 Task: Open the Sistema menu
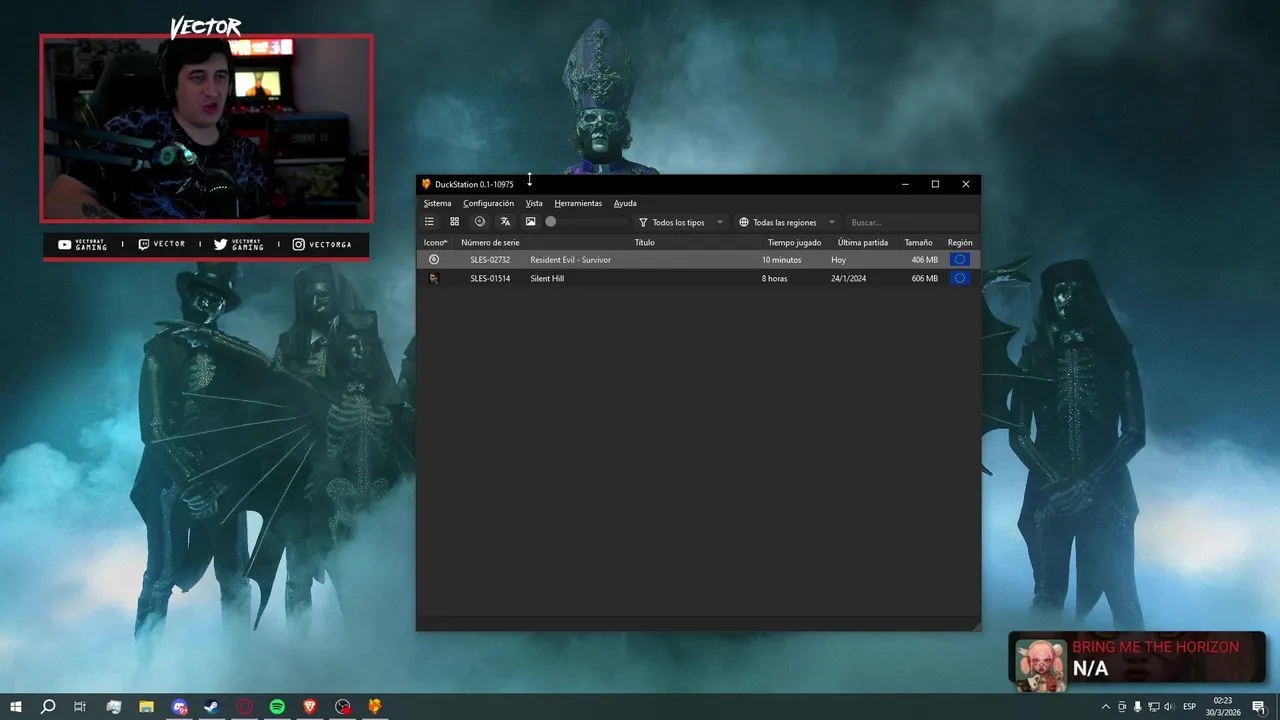pyautogui.click(x=437, y=203)
